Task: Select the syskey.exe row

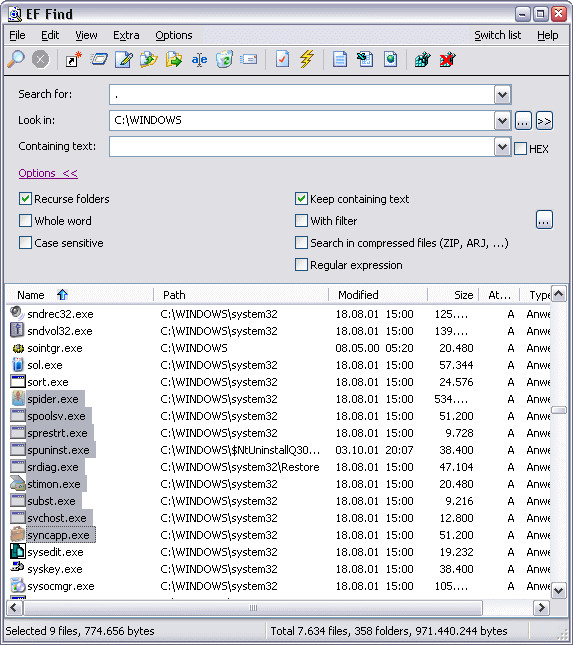Action: pyautogui.click(x=280, y=569)
